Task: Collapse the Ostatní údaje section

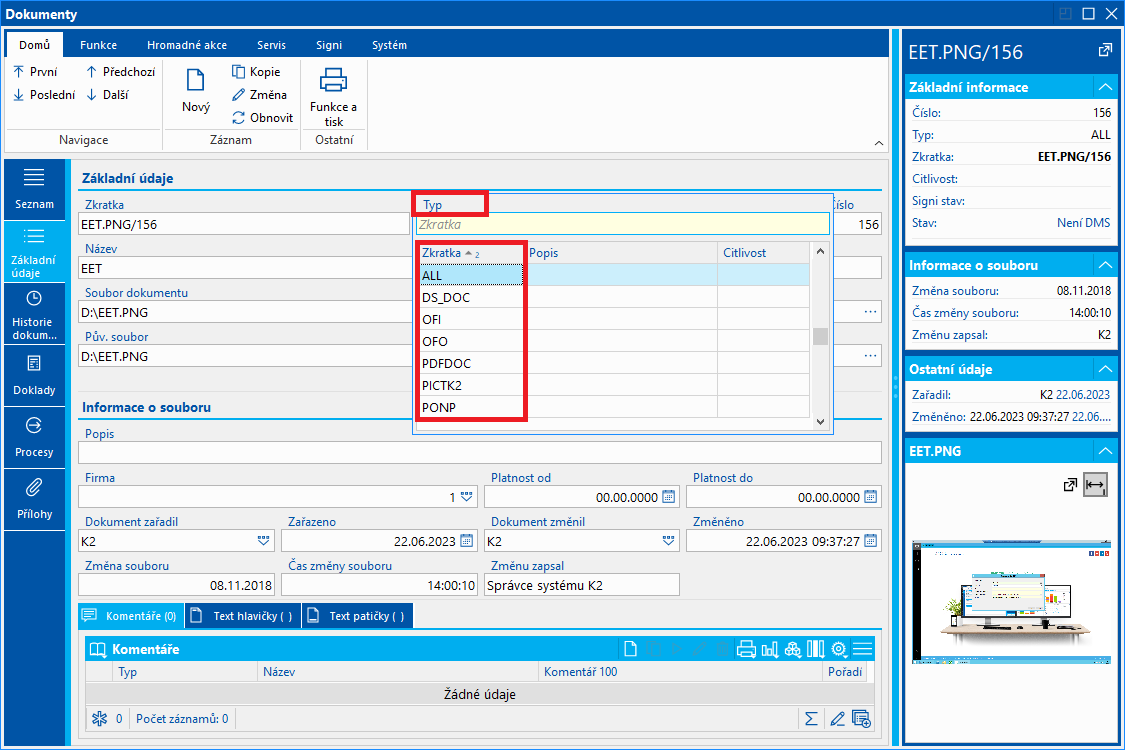Action: point(1105,369)
